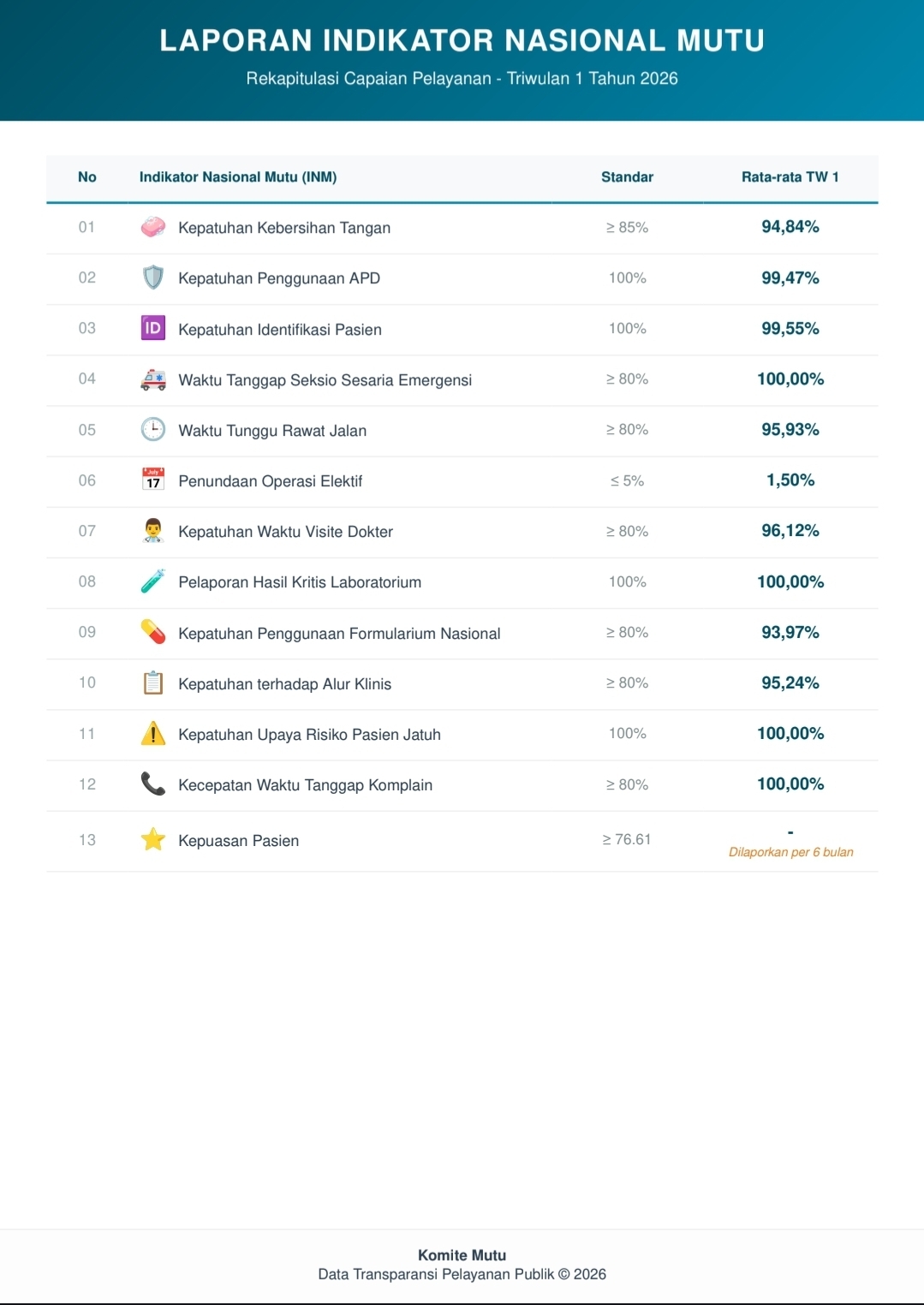The width and height of the screenshot is (924, 1305).
Task: Select the Rata-rata TW 1 column header
Action: 790,177
